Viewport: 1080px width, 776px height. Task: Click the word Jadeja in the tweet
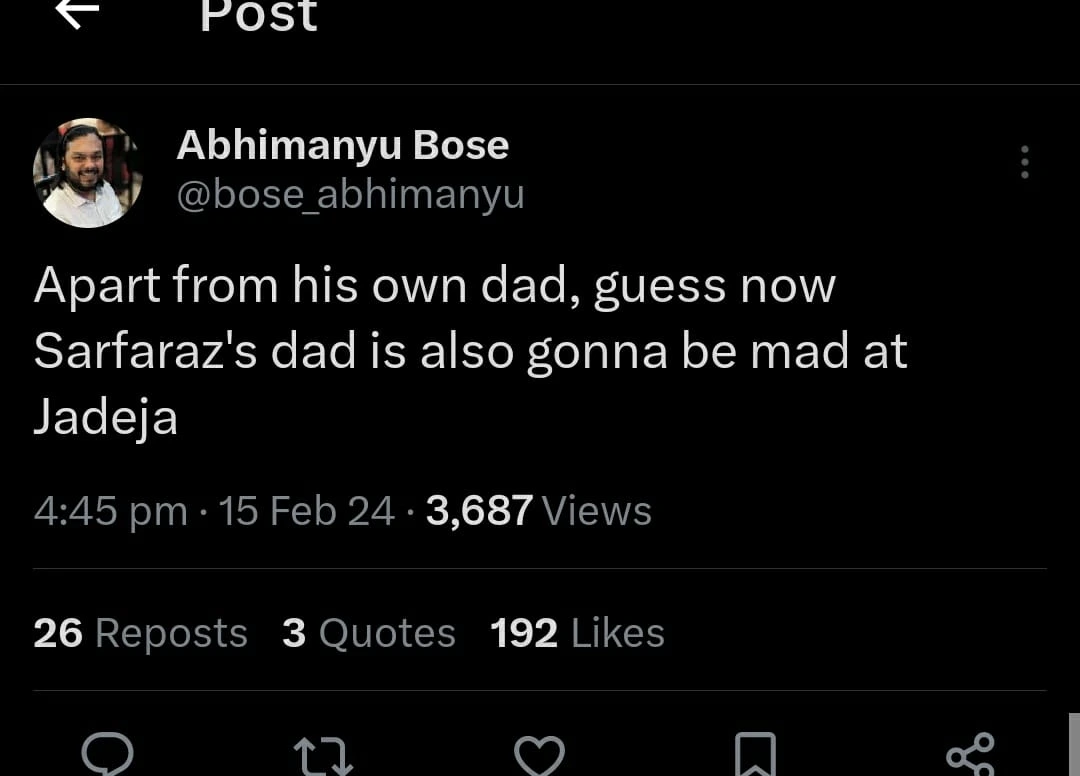point(105,417)
